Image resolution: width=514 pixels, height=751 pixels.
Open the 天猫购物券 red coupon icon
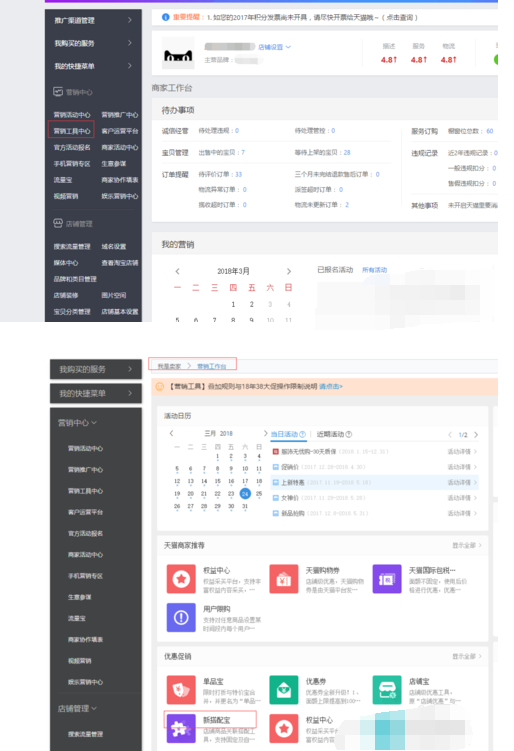[284, 579]
